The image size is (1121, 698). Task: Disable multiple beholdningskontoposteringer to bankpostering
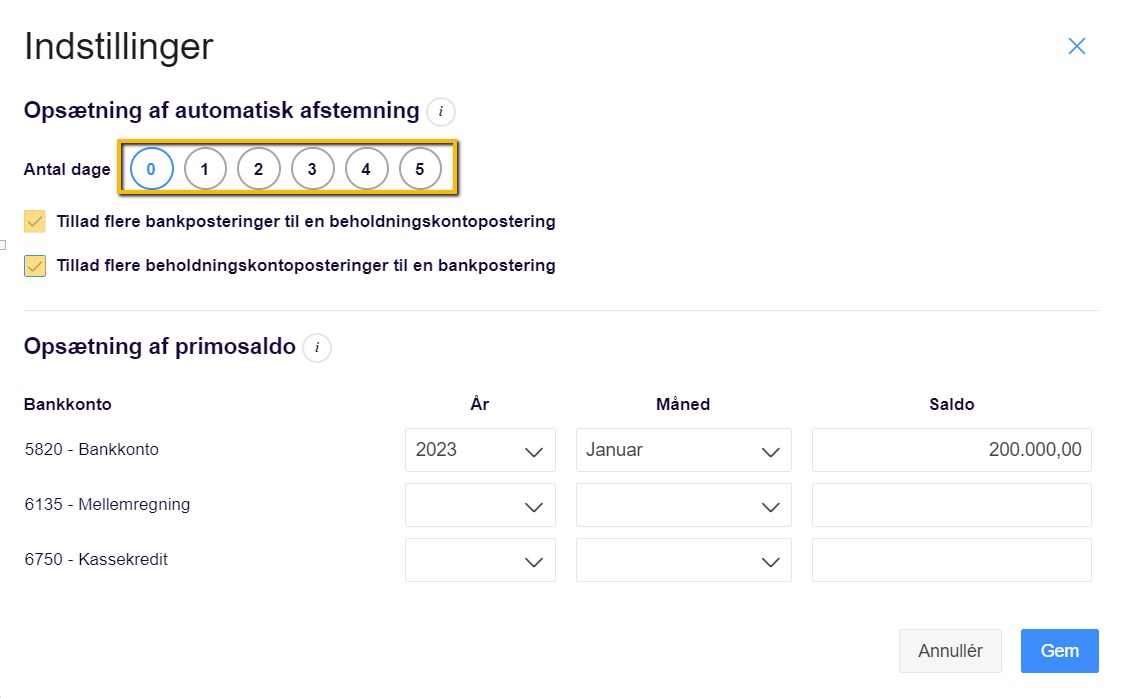click(35, 266)
